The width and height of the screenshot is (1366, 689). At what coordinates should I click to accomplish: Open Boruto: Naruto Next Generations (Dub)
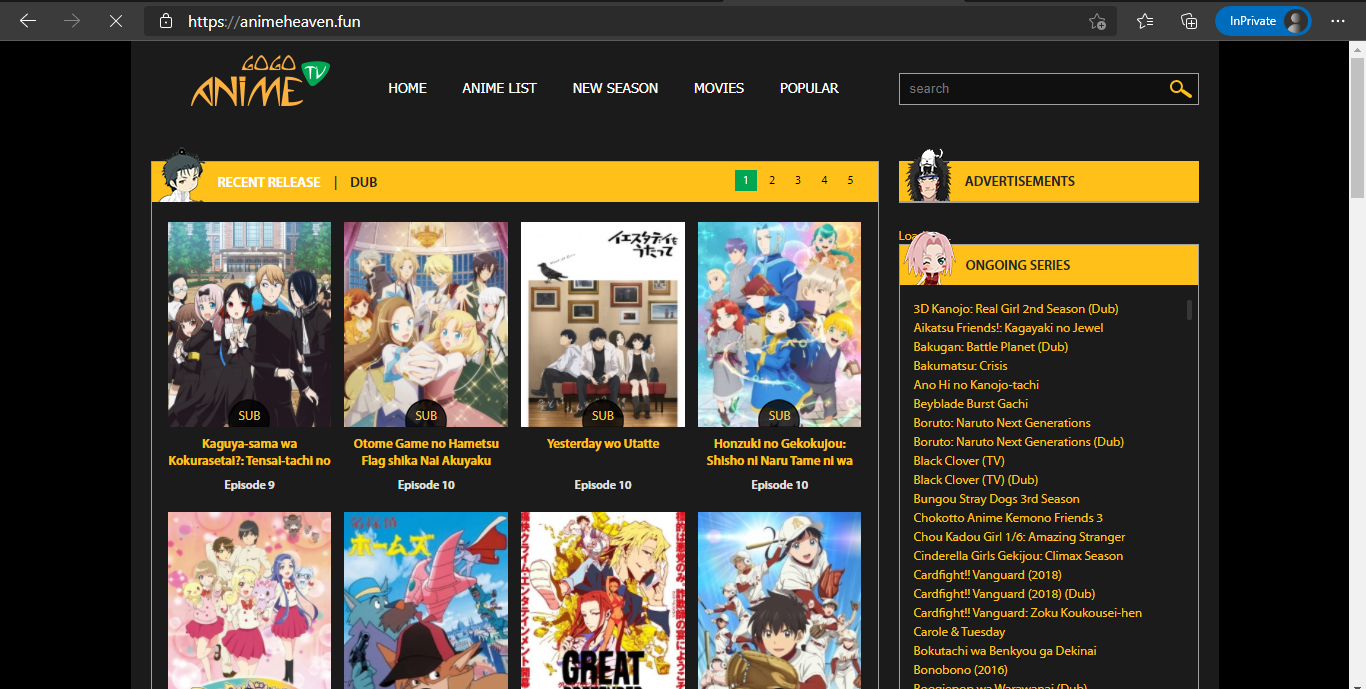coord(1018,442)
